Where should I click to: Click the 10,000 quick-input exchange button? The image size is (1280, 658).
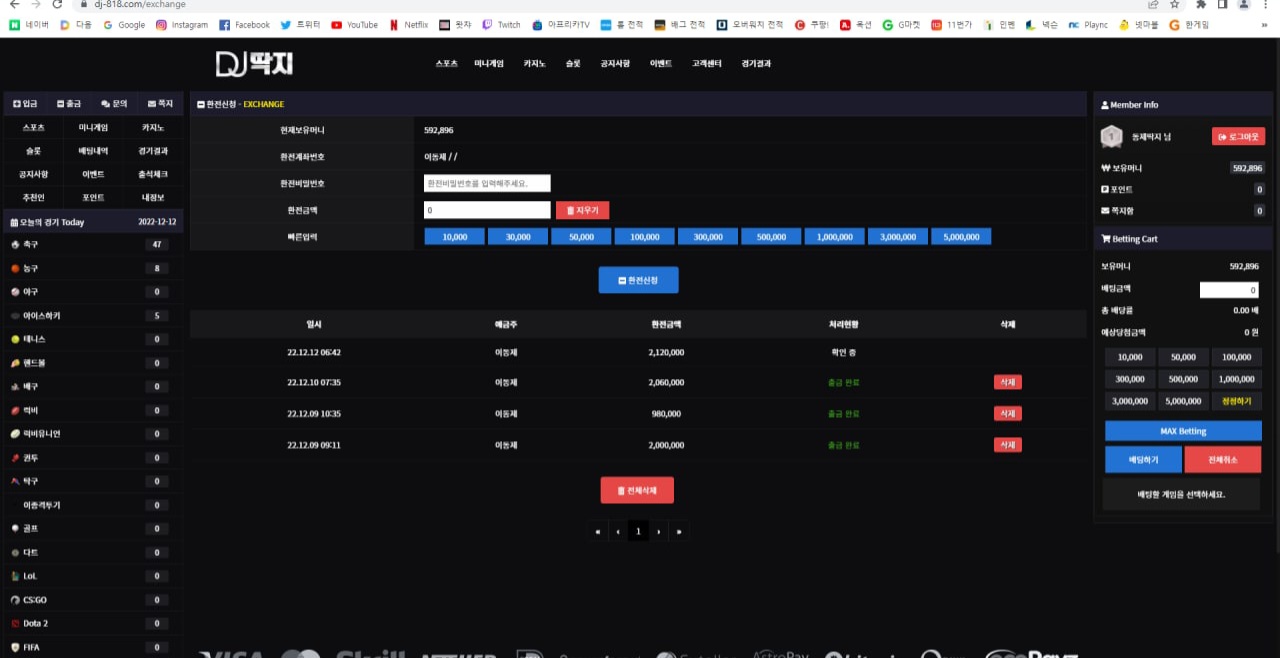[x=455, y=237]
